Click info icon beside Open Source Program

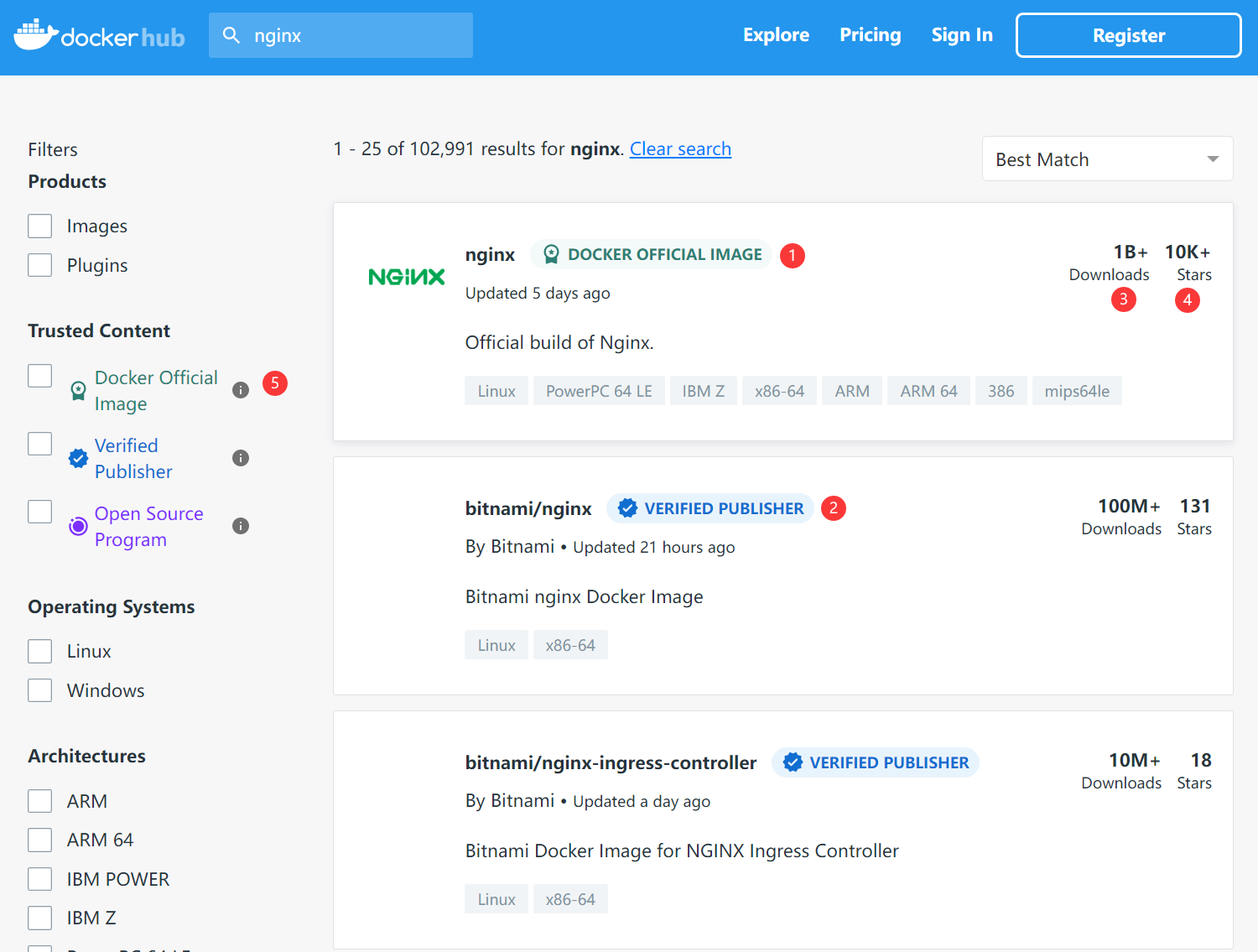tap(241, 526)
